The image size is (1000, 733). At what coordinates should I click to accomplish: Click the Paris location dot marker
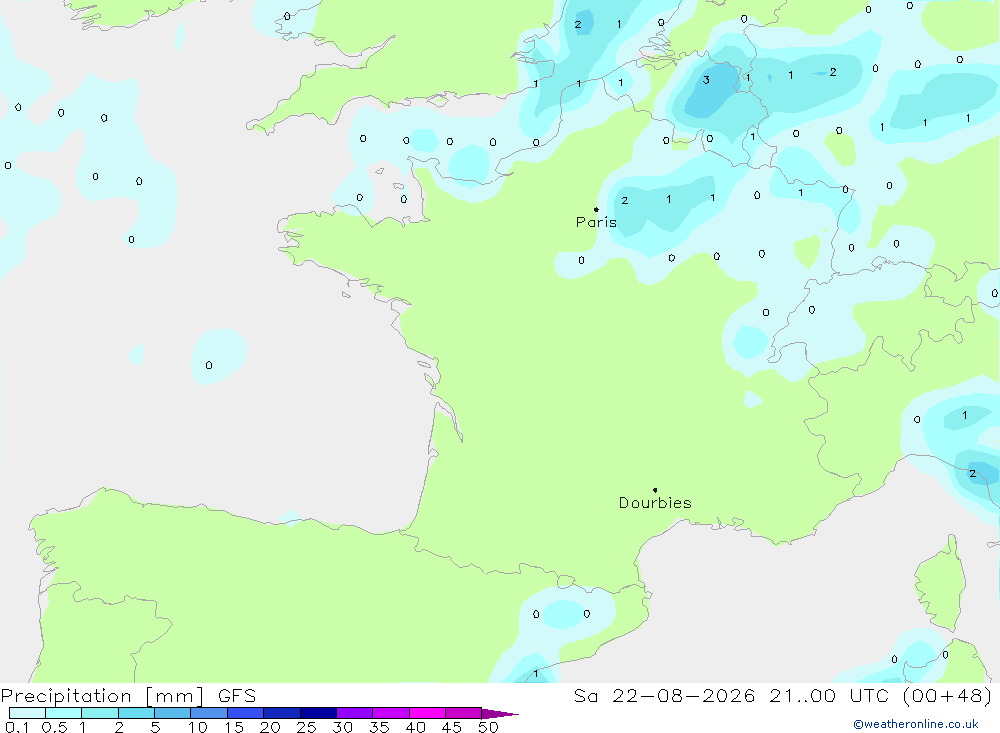point(596,209)
